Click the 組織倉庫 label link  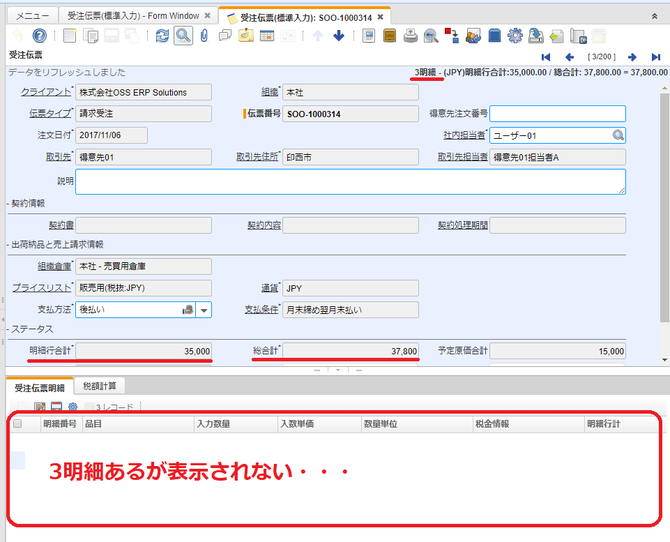(x=54, y=266)
